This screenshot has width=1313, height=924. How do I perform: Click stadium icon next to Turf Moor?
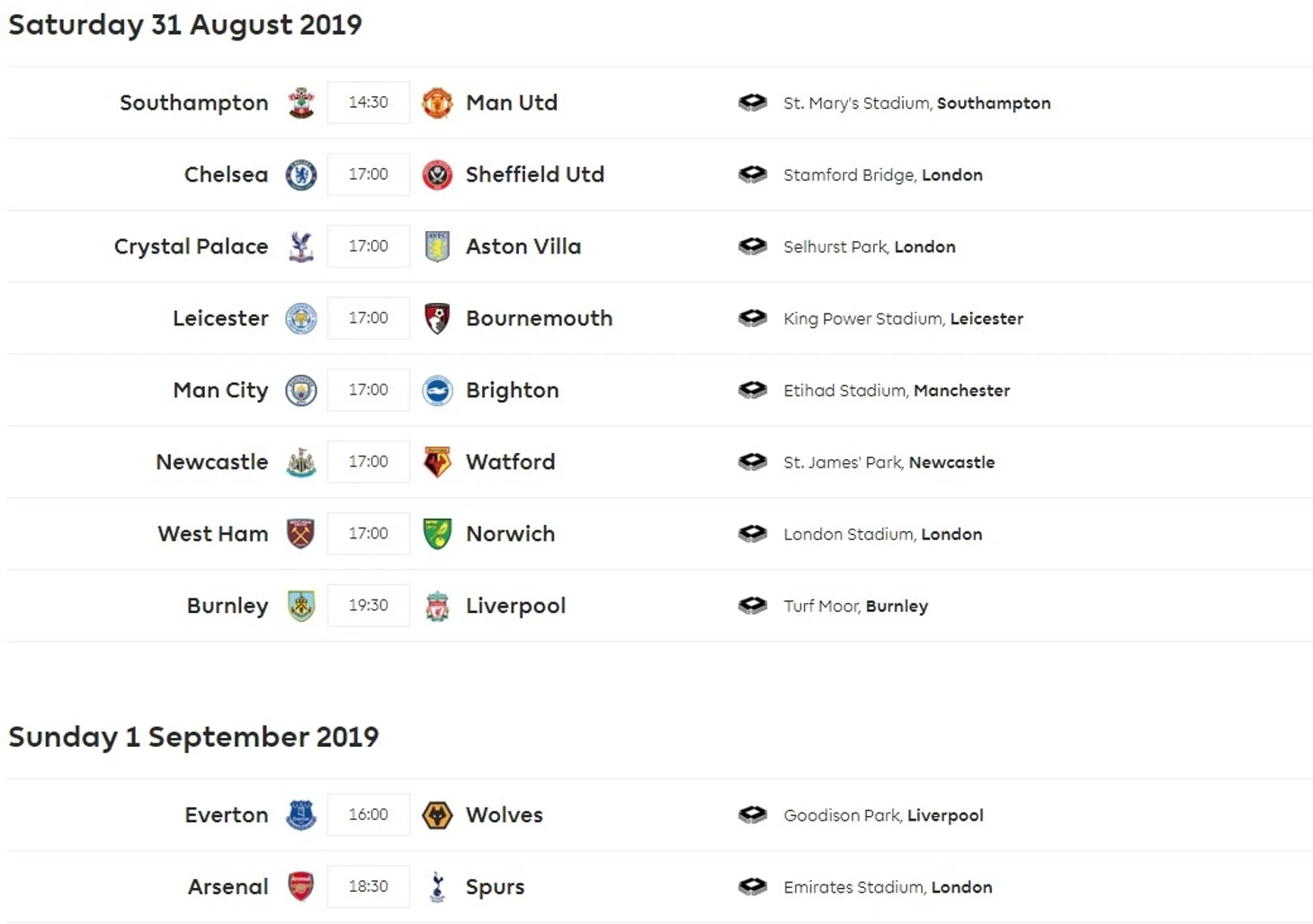point(752,606)
